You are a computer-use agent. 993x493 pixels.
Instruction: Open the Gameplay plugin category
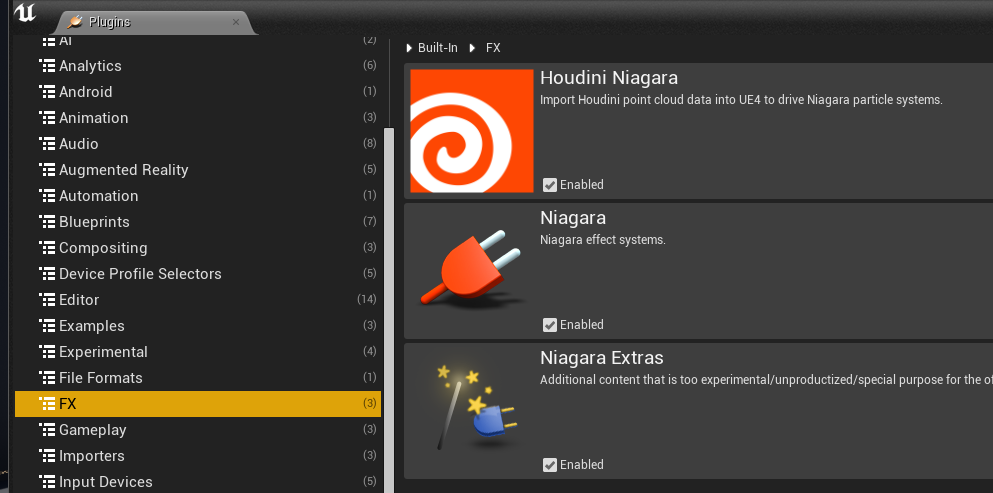pyautogui.click(x=198, y=430)
